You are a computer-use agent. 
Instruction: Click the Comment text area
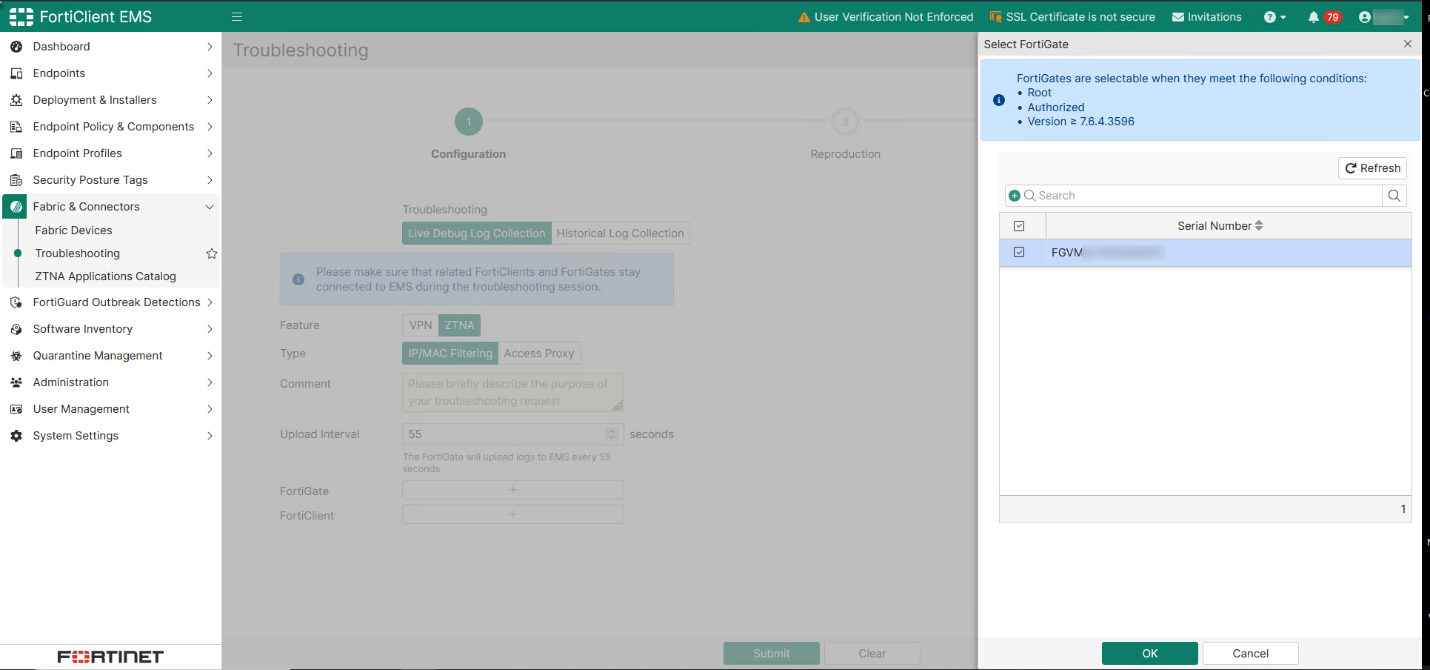[513, 392]
